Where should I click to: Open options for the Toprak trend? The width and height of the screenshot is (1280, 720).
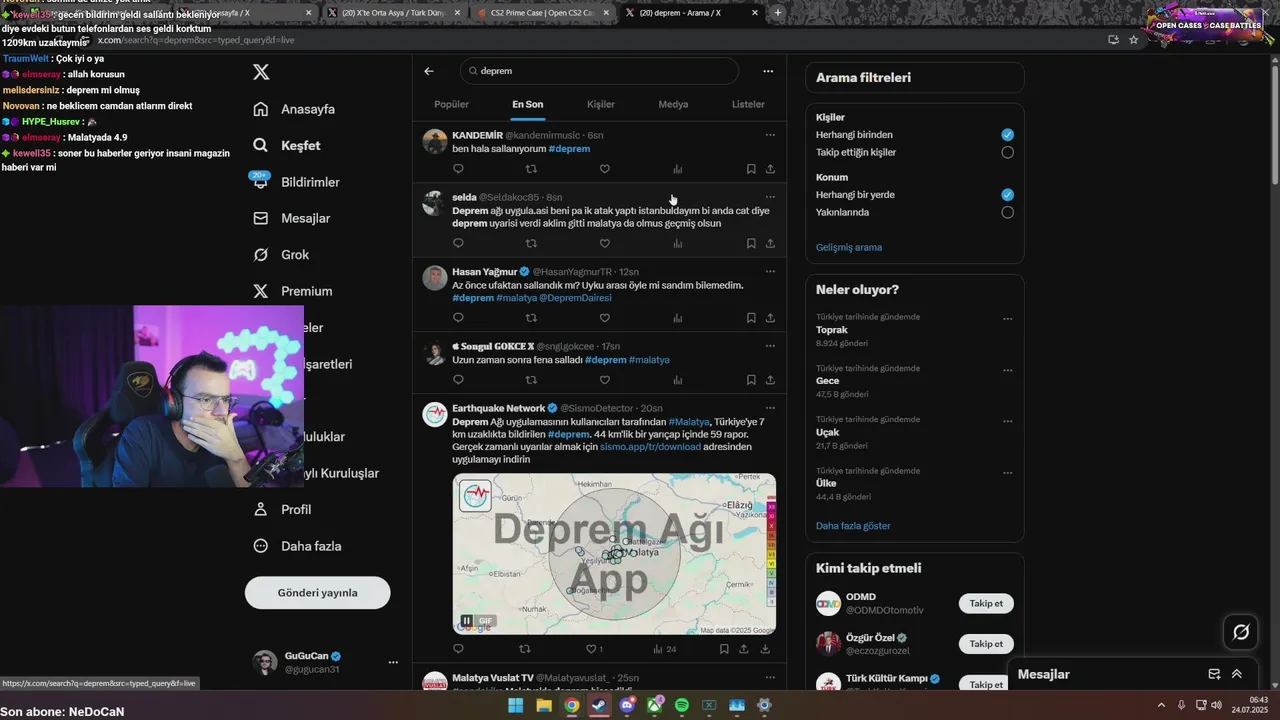click(x=1007, y=320)
